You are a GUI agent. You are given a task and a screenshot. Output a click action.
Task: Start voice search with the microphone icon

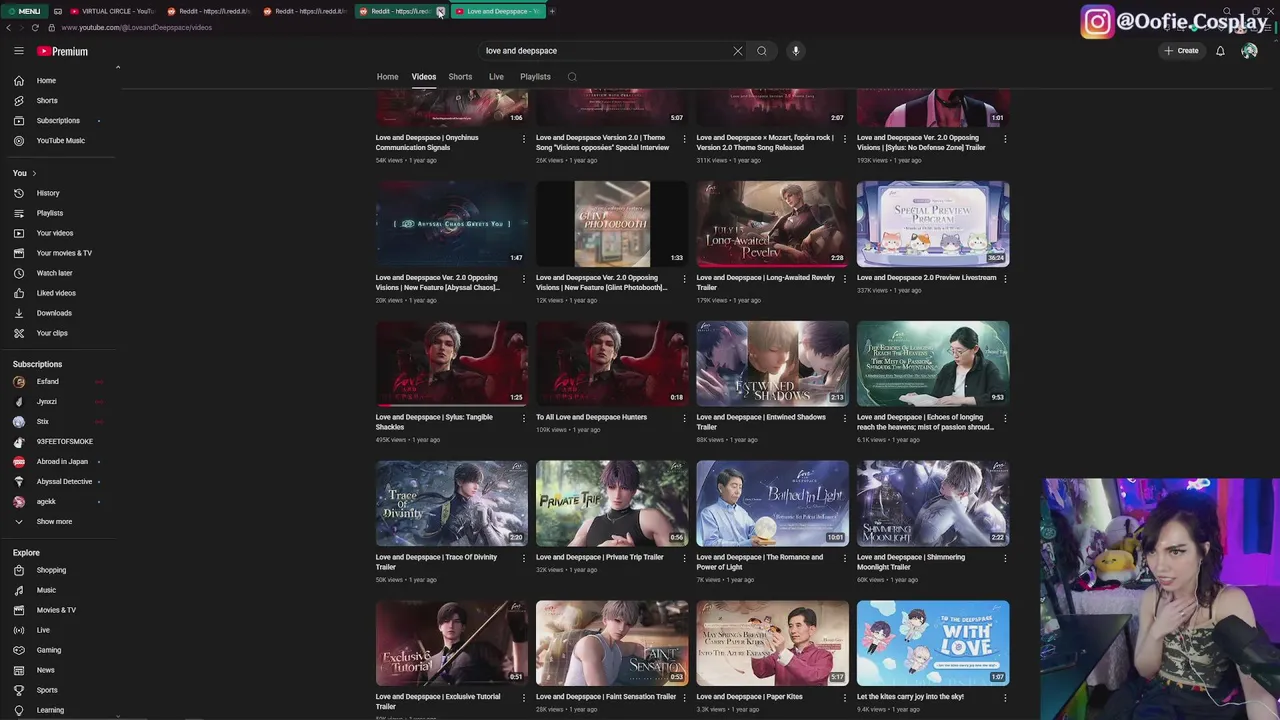click(x=796, y=51)
